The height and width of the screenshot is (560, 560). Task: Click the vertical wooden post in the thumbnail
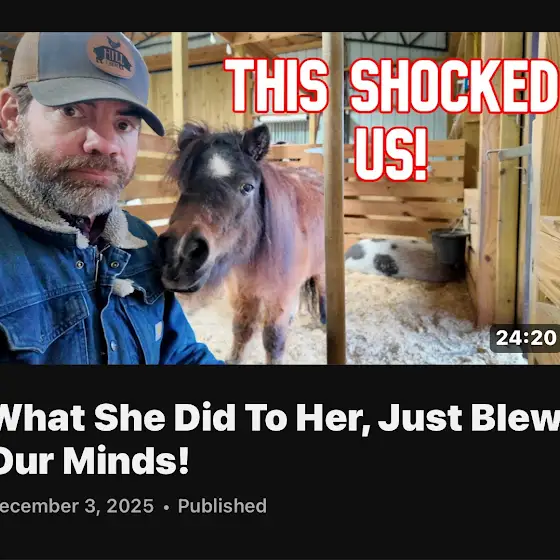334,198
